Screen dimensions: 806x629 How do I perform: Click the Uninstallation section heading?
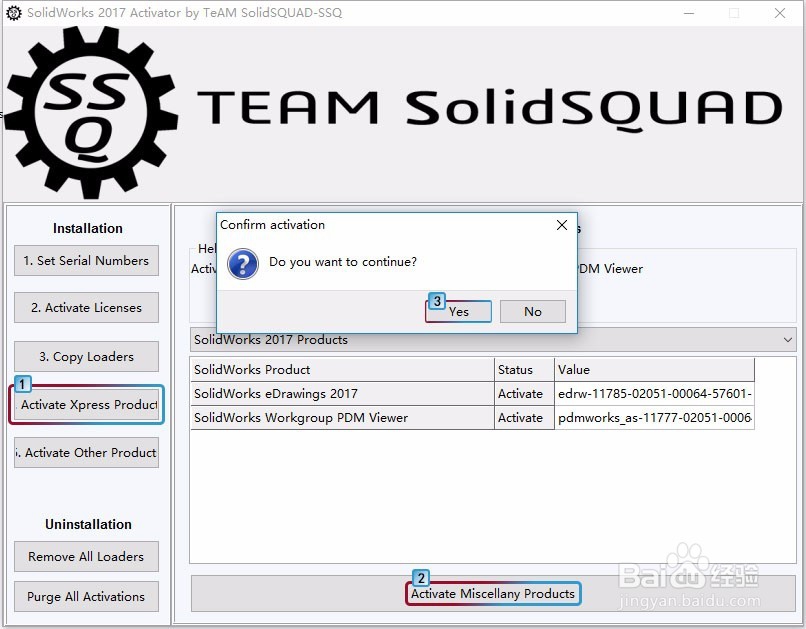(x=88, y=524)
